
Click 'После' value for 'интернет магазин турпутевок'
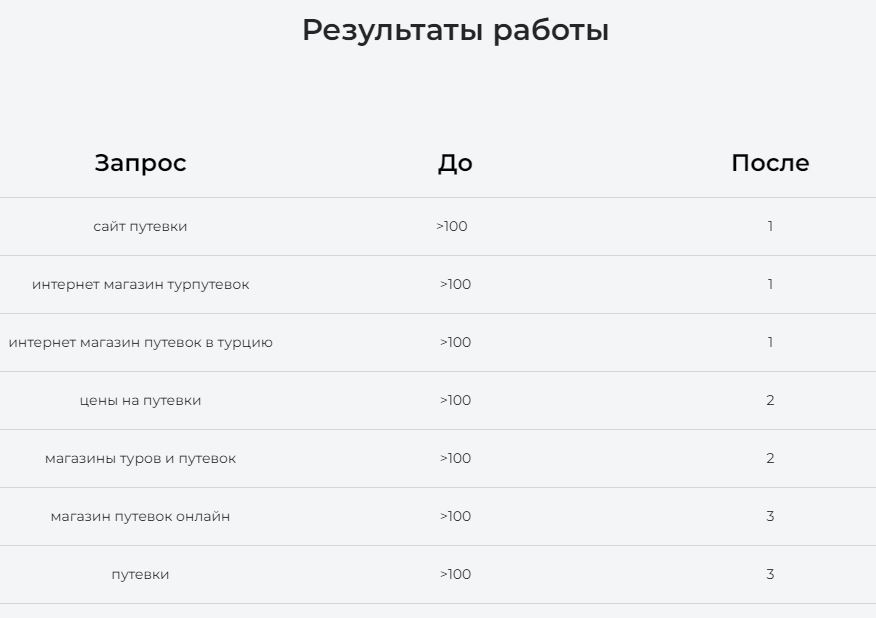pos(770,284)
